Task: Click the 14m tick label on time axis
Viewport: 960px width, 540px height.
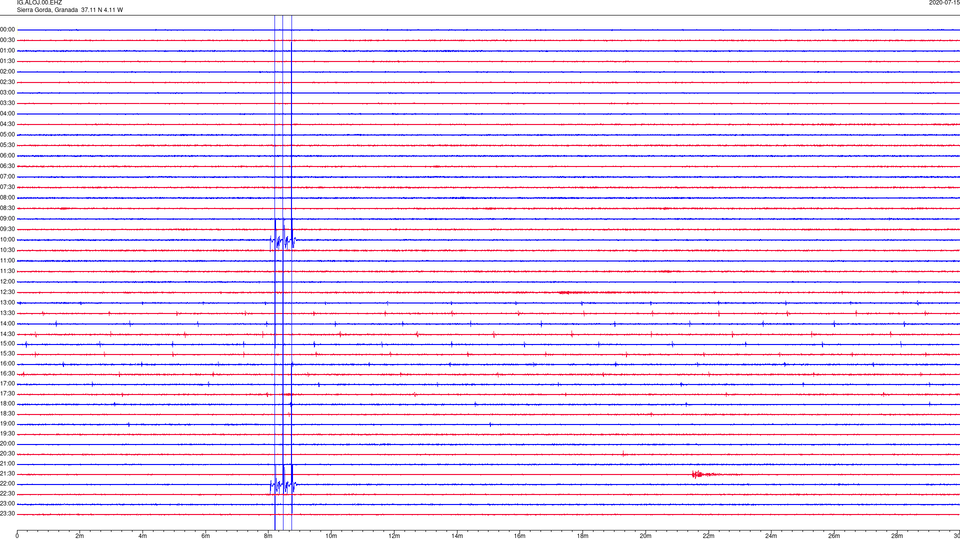Action: [x=457, y=536]
